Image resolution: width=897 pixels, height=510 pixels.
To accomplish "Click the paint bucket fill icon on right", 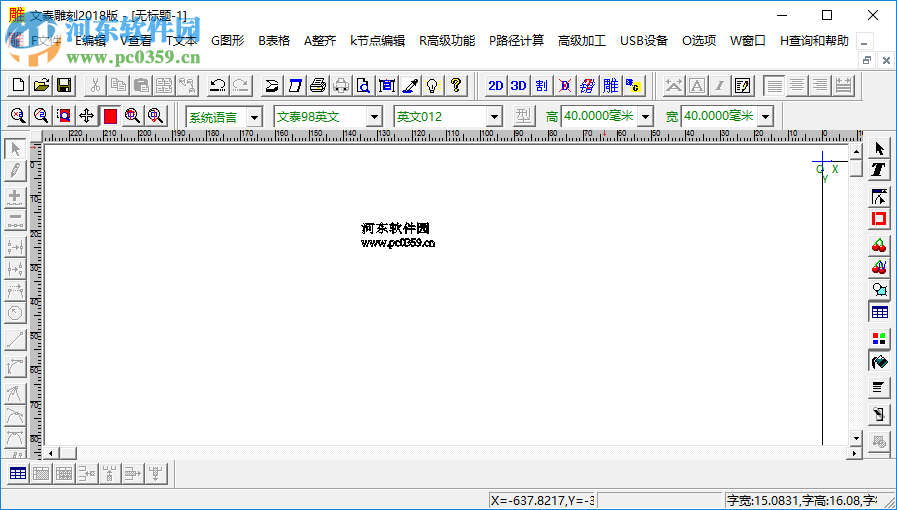I will pos(879,361).
